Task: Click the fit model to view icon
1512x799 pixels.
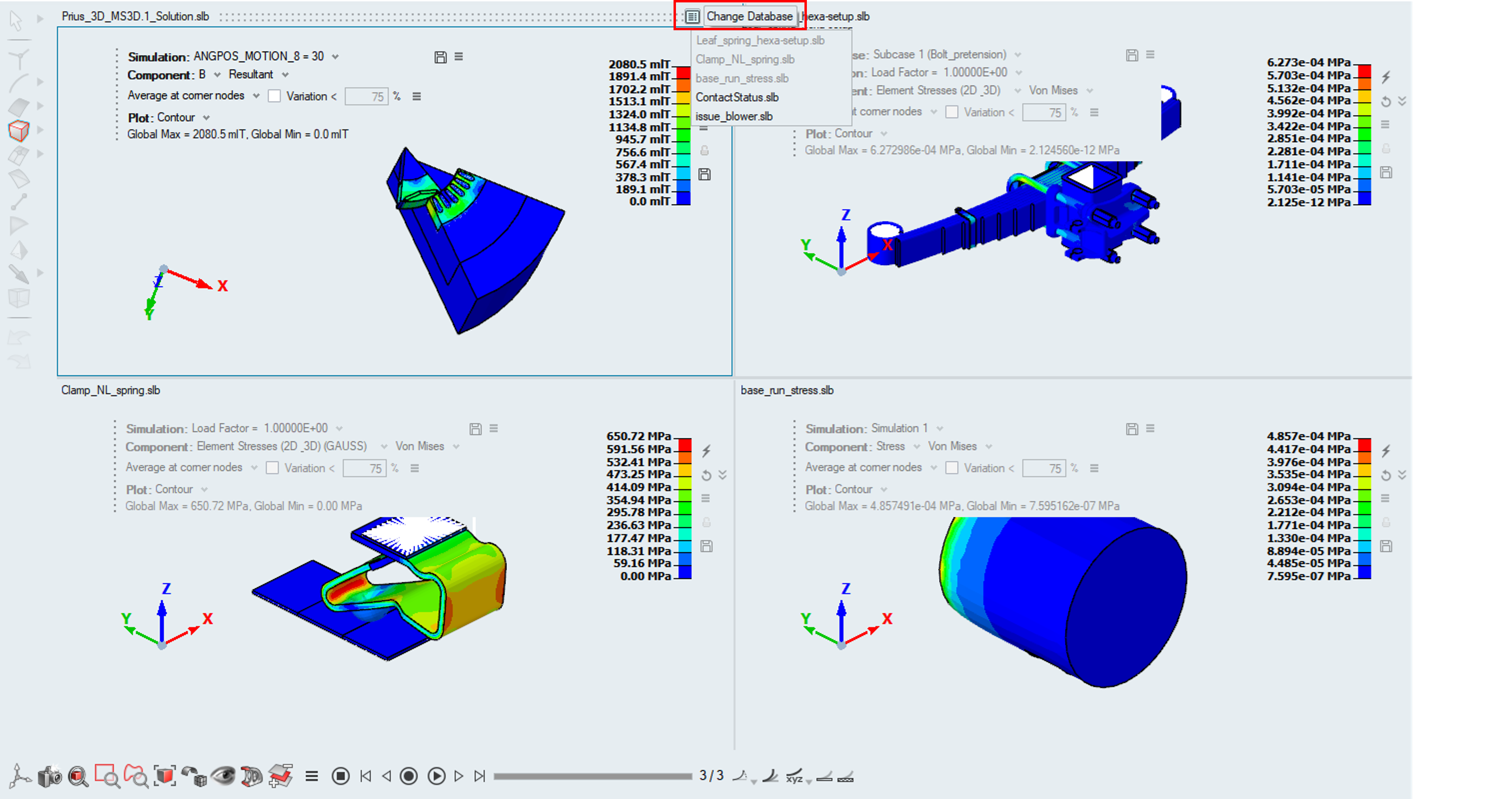Action: (165, 776)
